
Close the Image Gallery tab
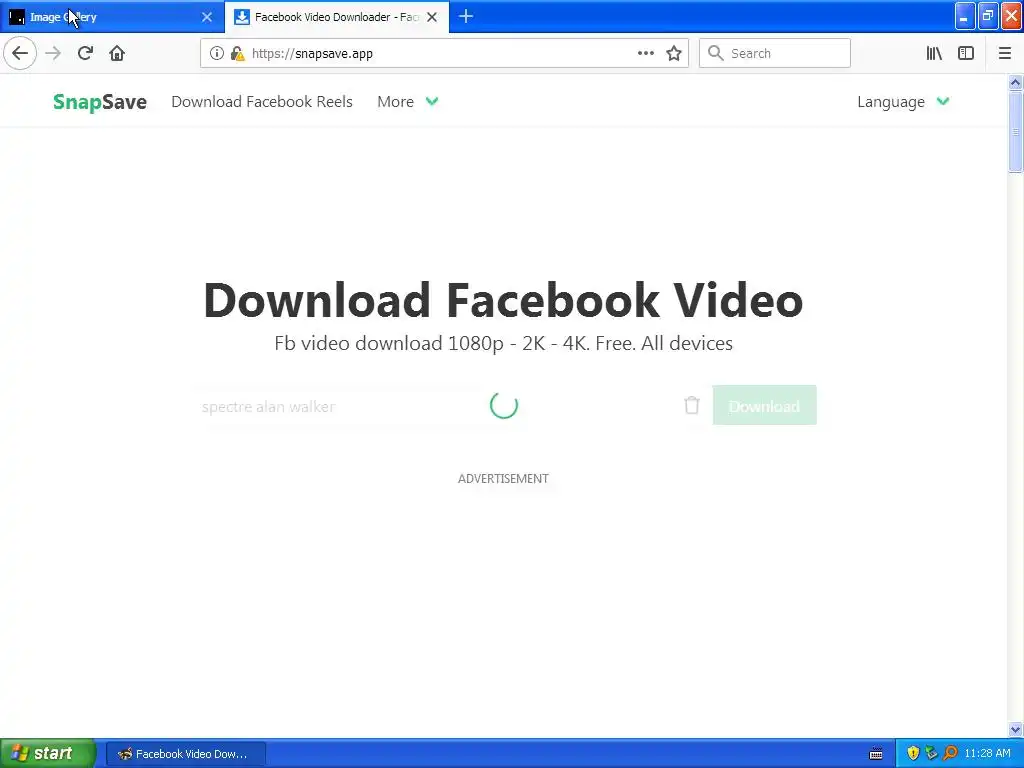(x=207, y=17)
